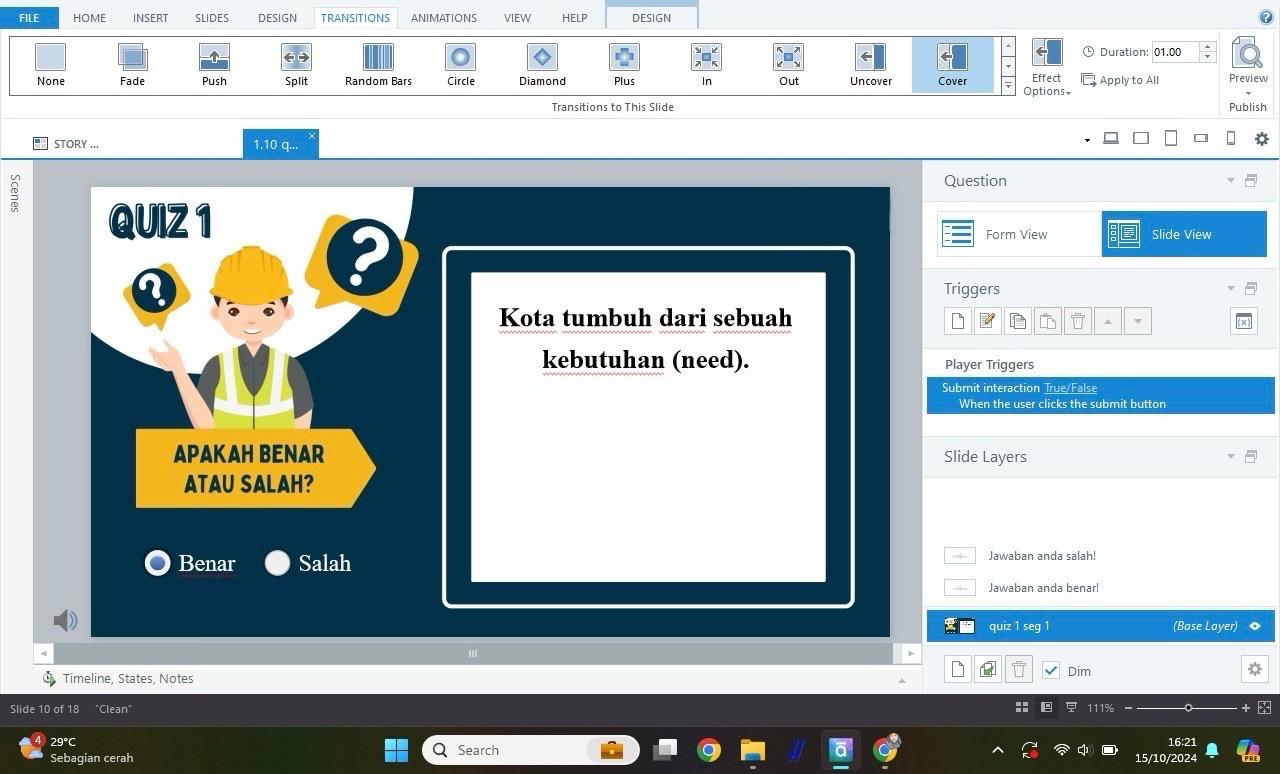Screen dimensions: 1280x774
Task: Switch to Slide View
Action: click(1184, 234)
